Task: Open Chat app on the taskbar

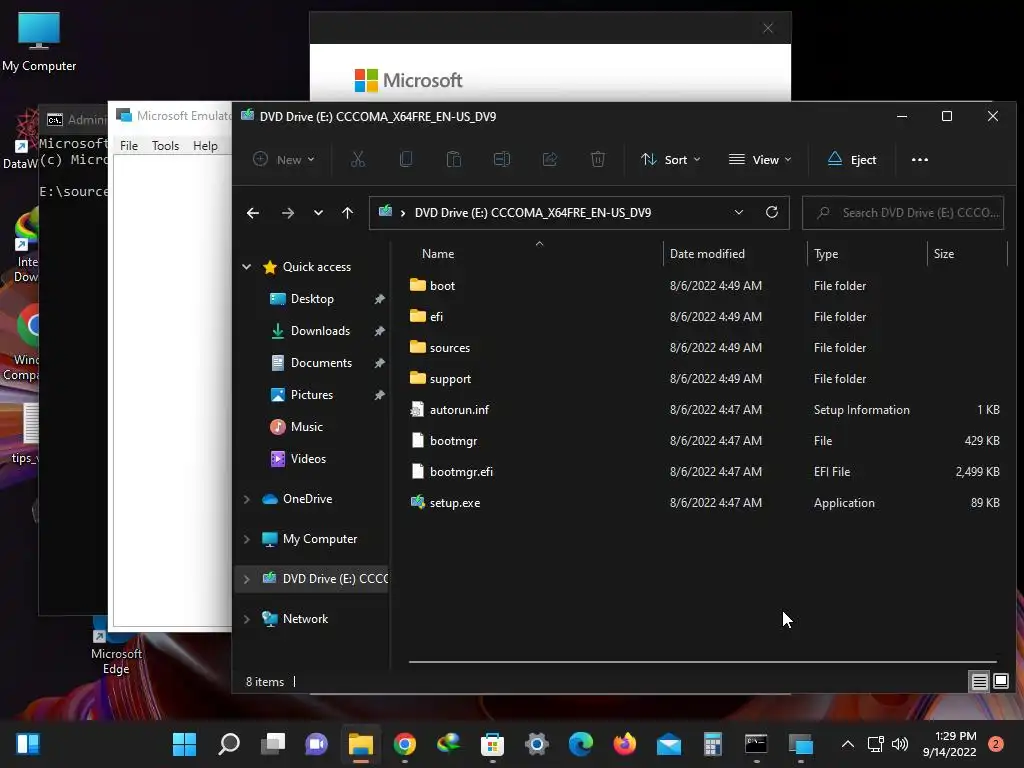Action: pos(317,744)
